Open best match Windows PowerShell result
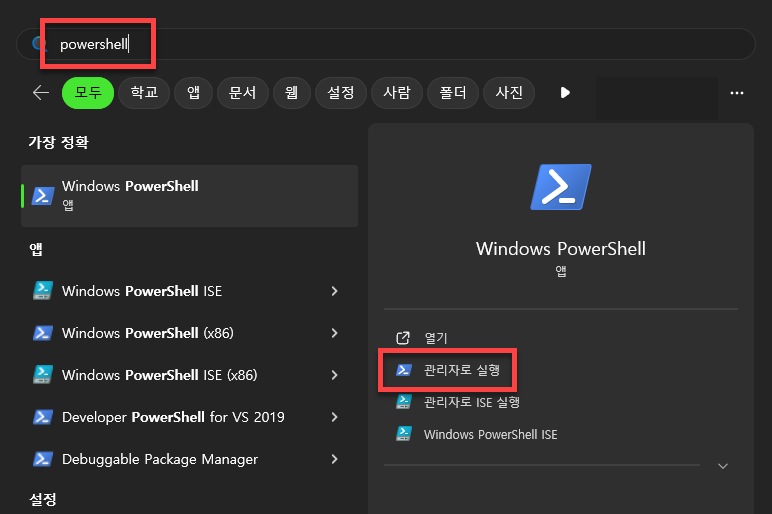 (x=190, y=195)
